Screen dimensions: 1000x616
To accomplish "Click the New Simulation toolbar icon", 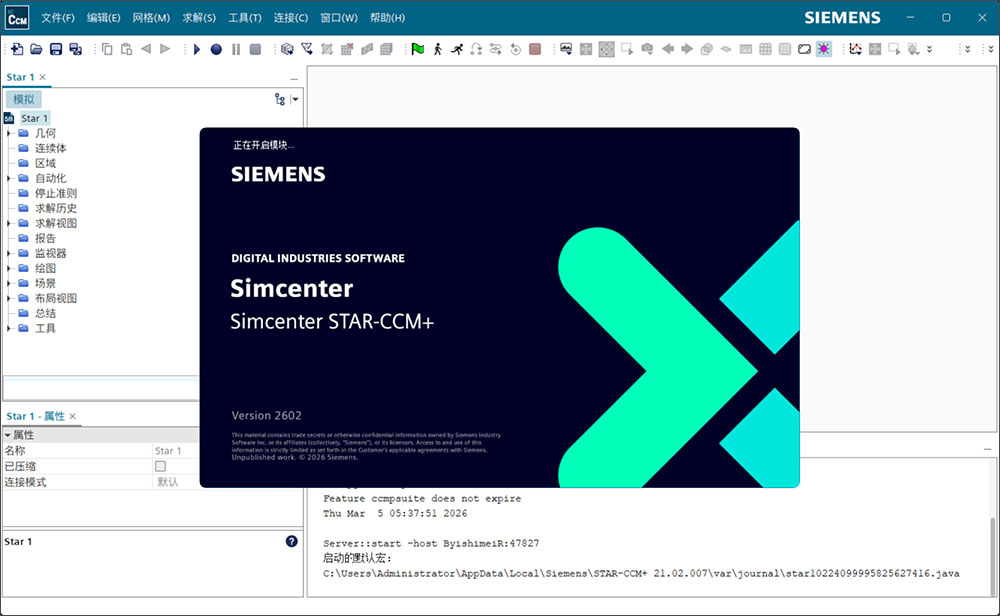I will (x=17, y=49).
